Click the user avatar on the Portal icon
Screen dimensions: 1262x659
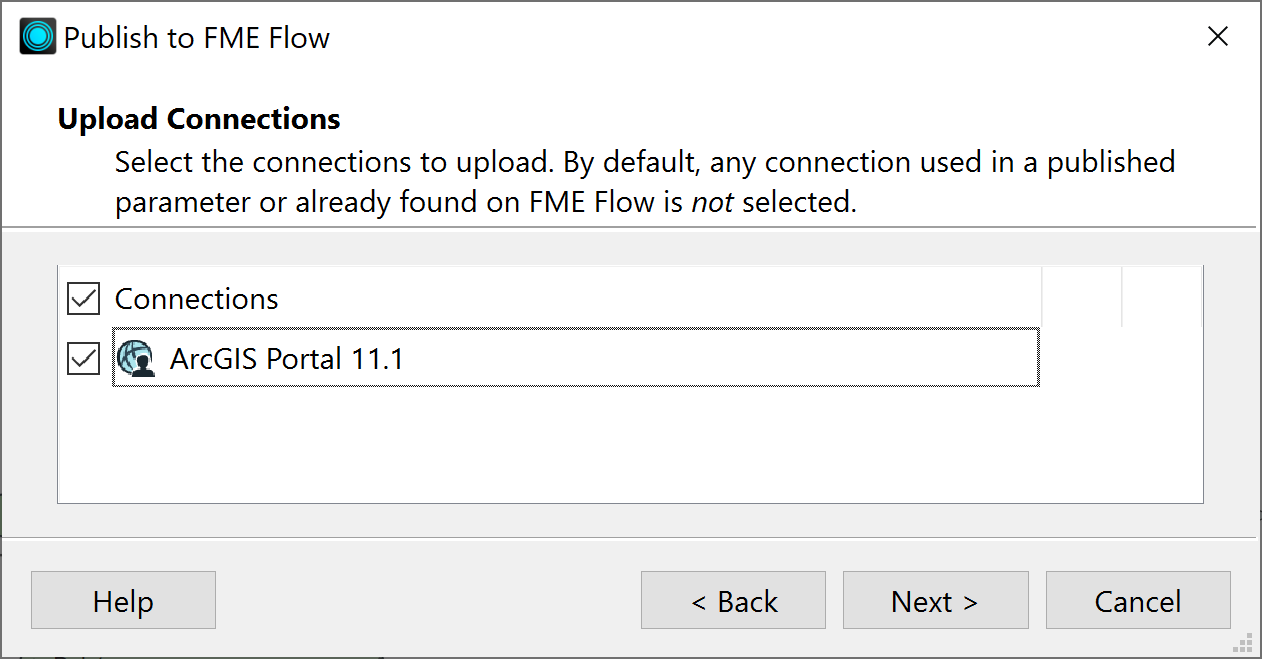[x=142, y=365]
